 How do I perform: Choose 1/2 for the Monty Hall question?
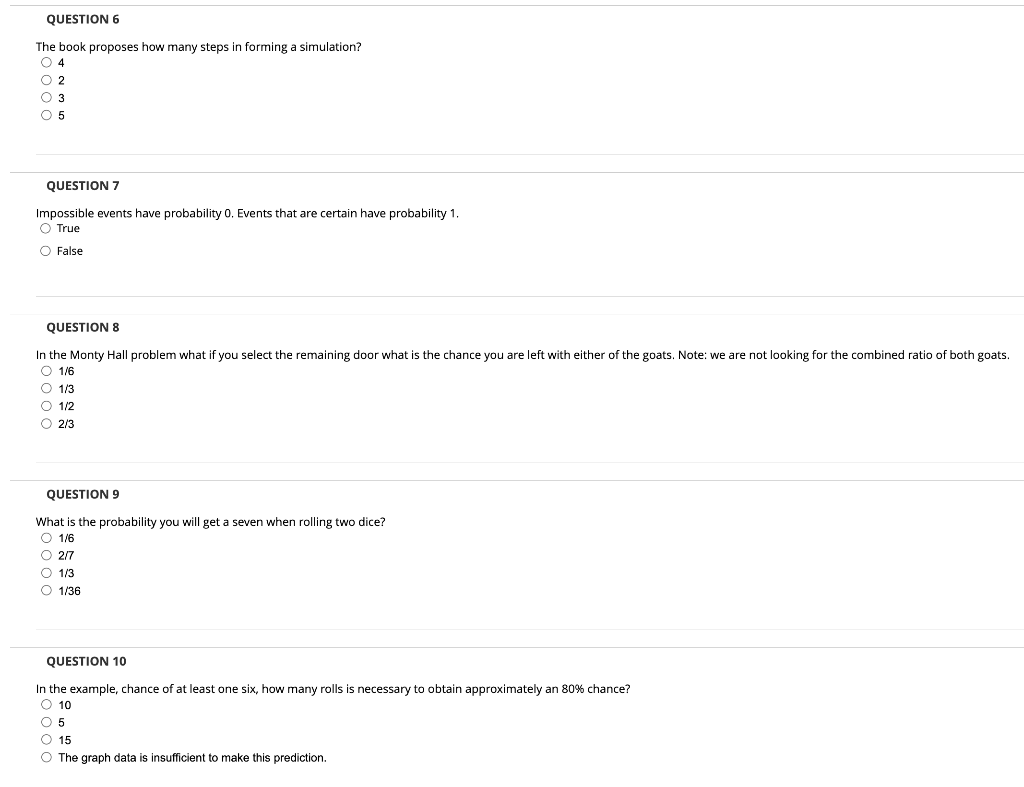(x=46, y=406)
